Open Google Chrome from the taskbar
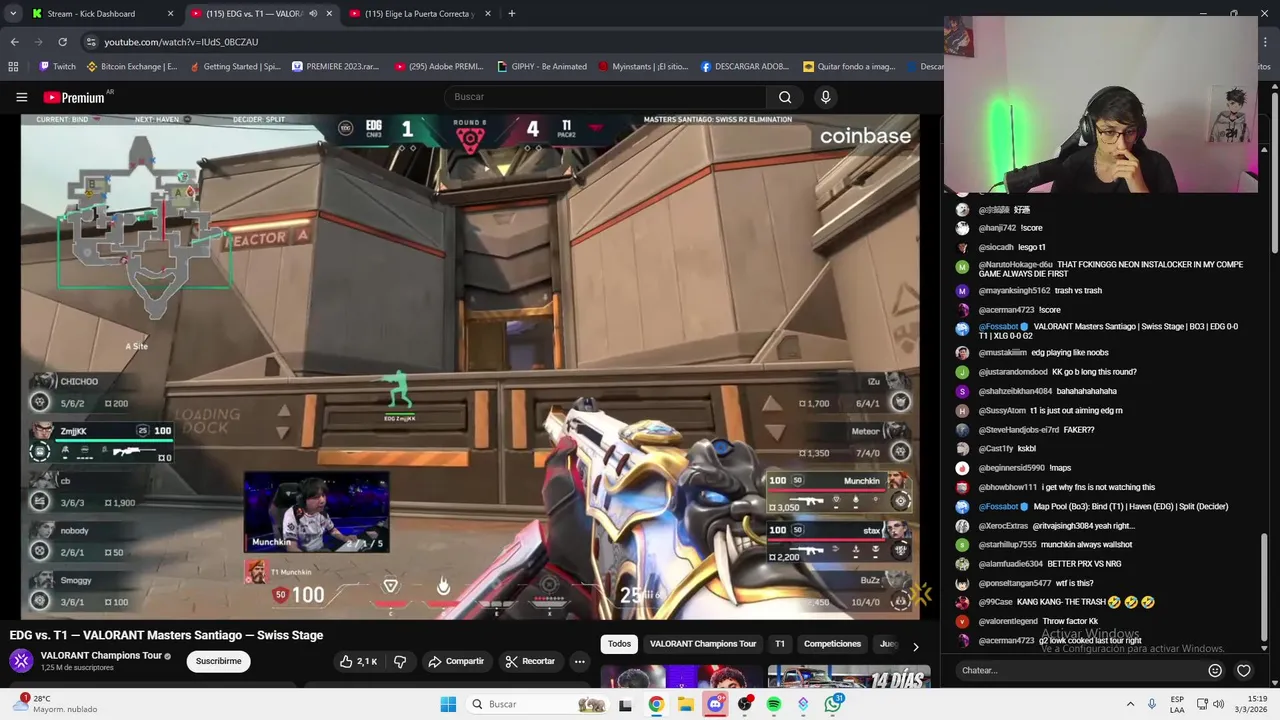Screen dimensions: 1280x720 656,704
